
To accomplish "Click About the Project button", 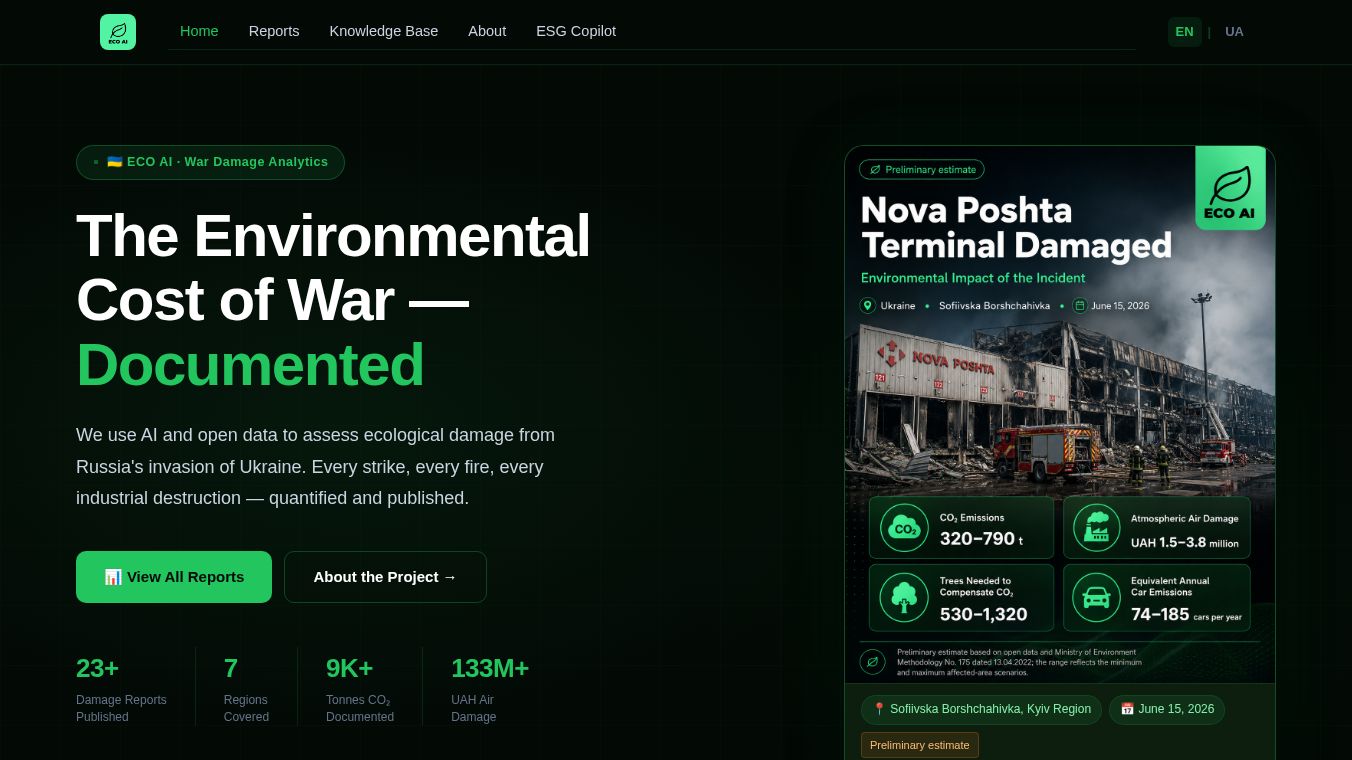I will (x=385, y=577).
